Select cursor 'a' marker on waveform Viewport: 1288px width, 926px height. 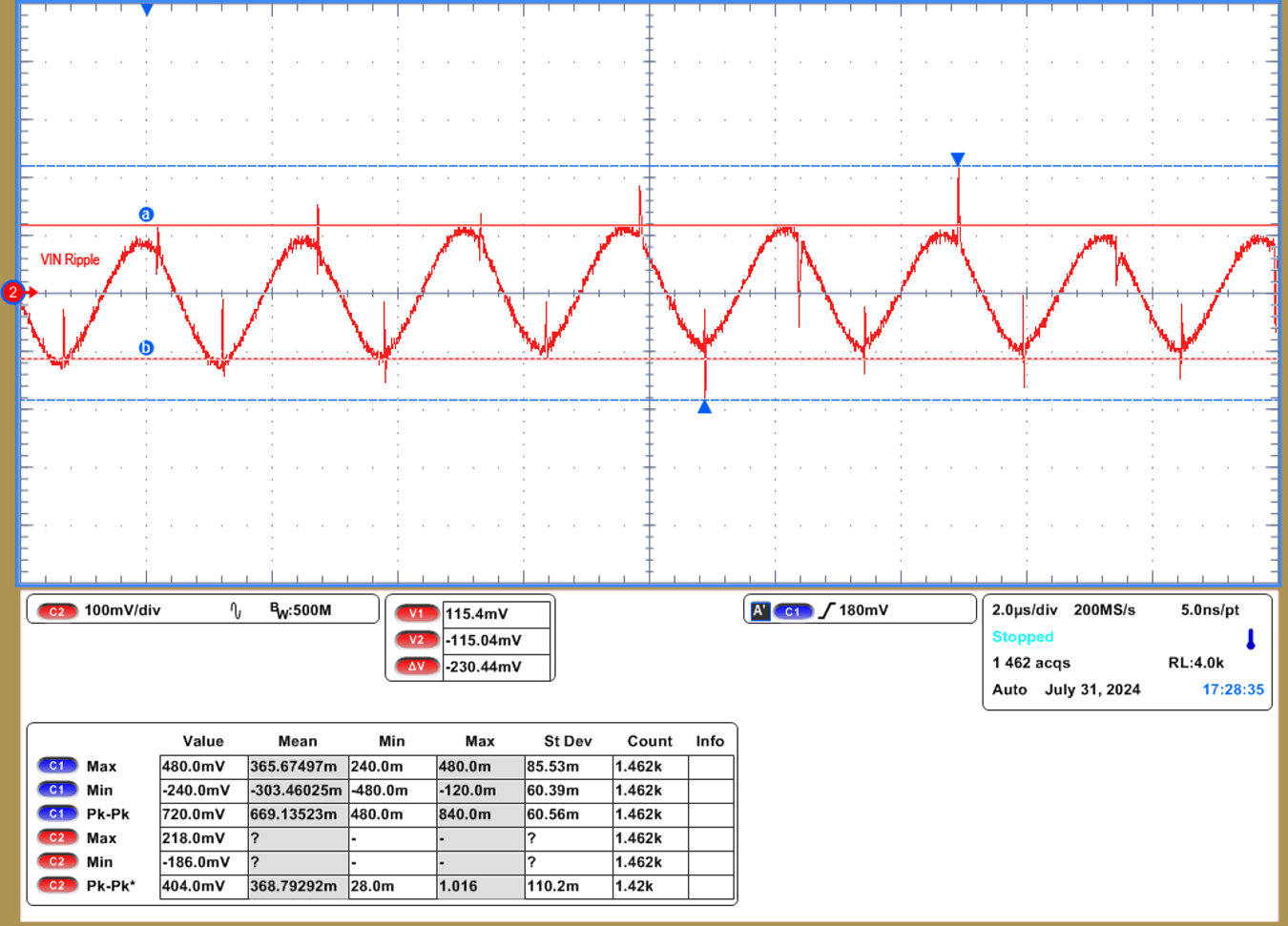pos(146,215)
